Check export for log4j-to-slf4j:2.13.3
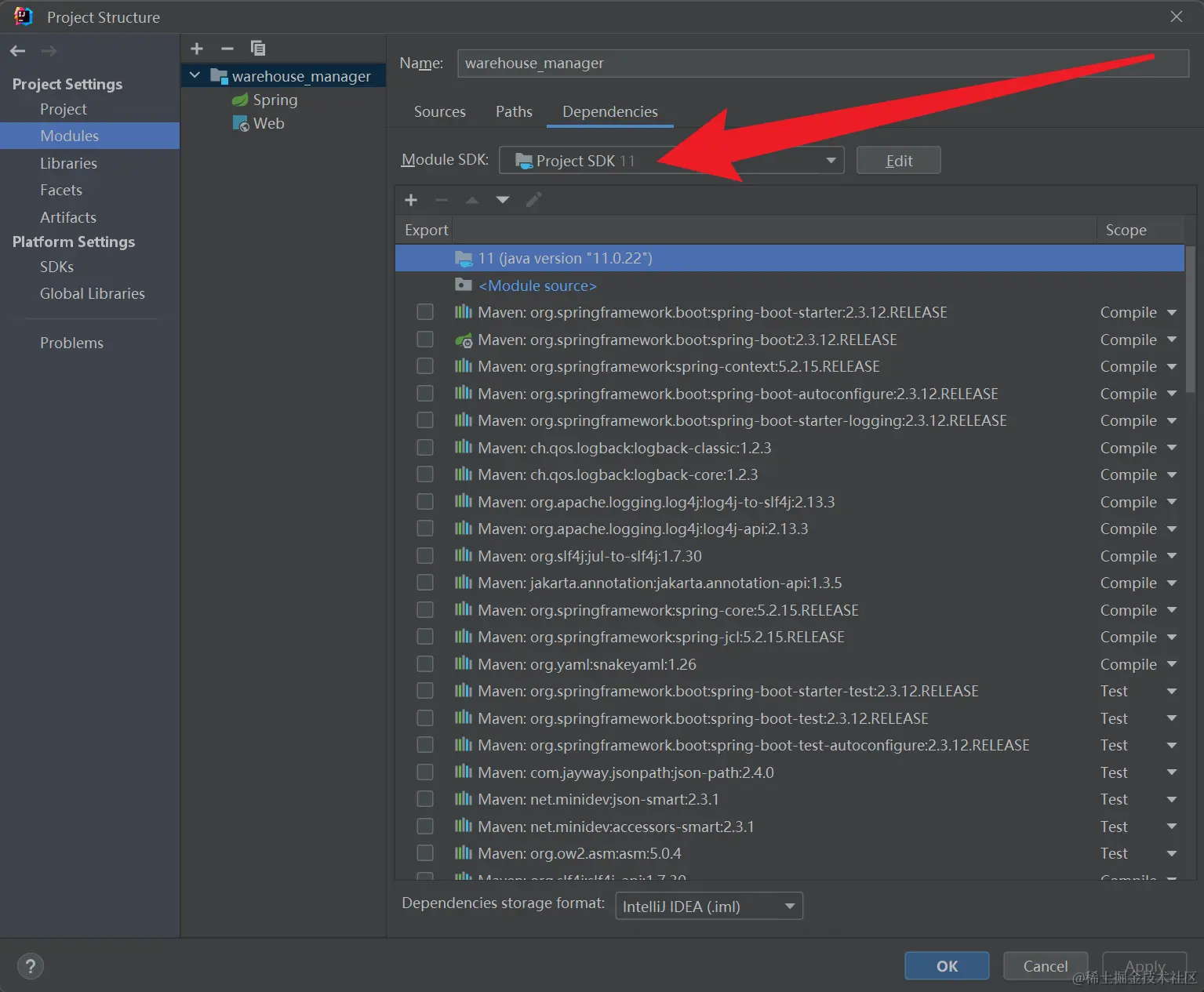 (425, 502)
